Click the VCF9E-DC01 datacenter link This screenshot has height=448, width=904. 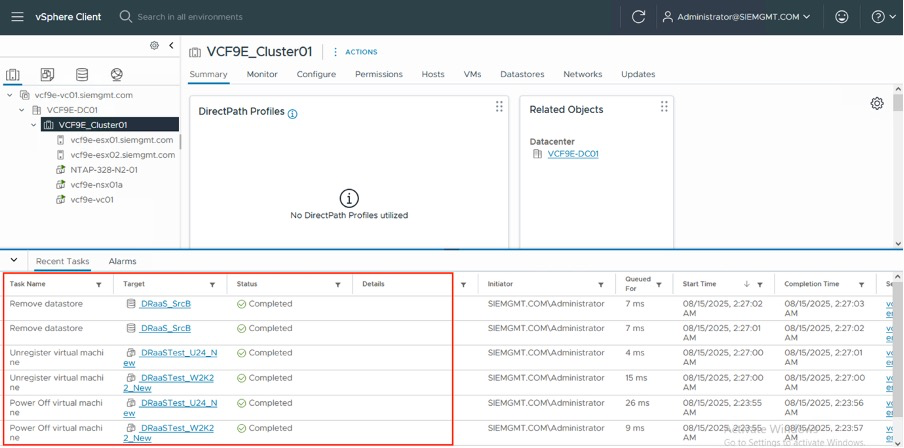tap(572, 154)
